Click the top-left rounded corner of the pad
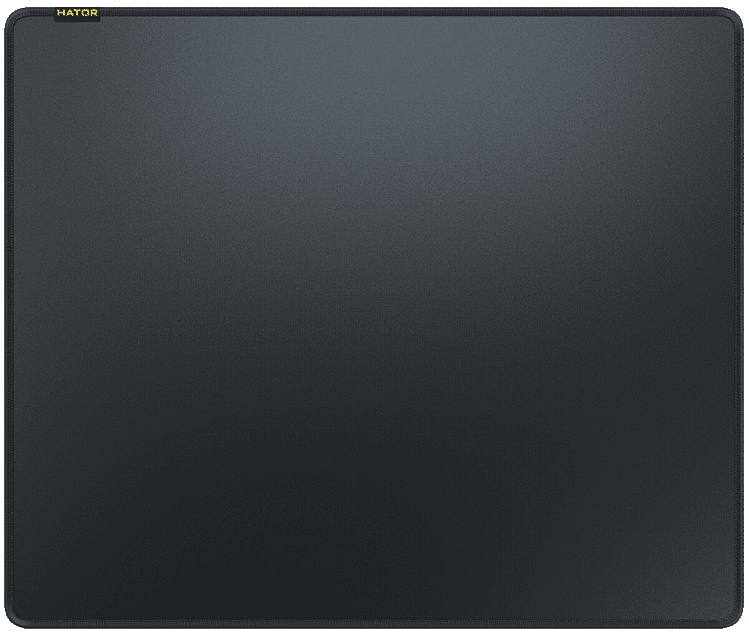This screenshot has width=749, height=635. [14, 17]
